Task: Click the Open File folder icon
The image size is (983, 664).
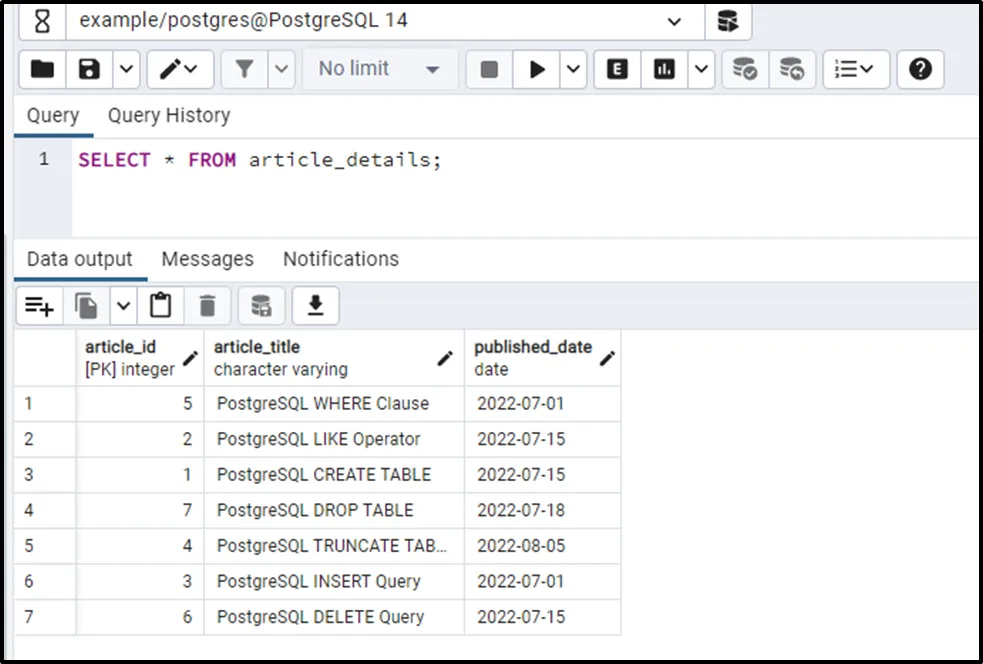Action: point(42,69)
